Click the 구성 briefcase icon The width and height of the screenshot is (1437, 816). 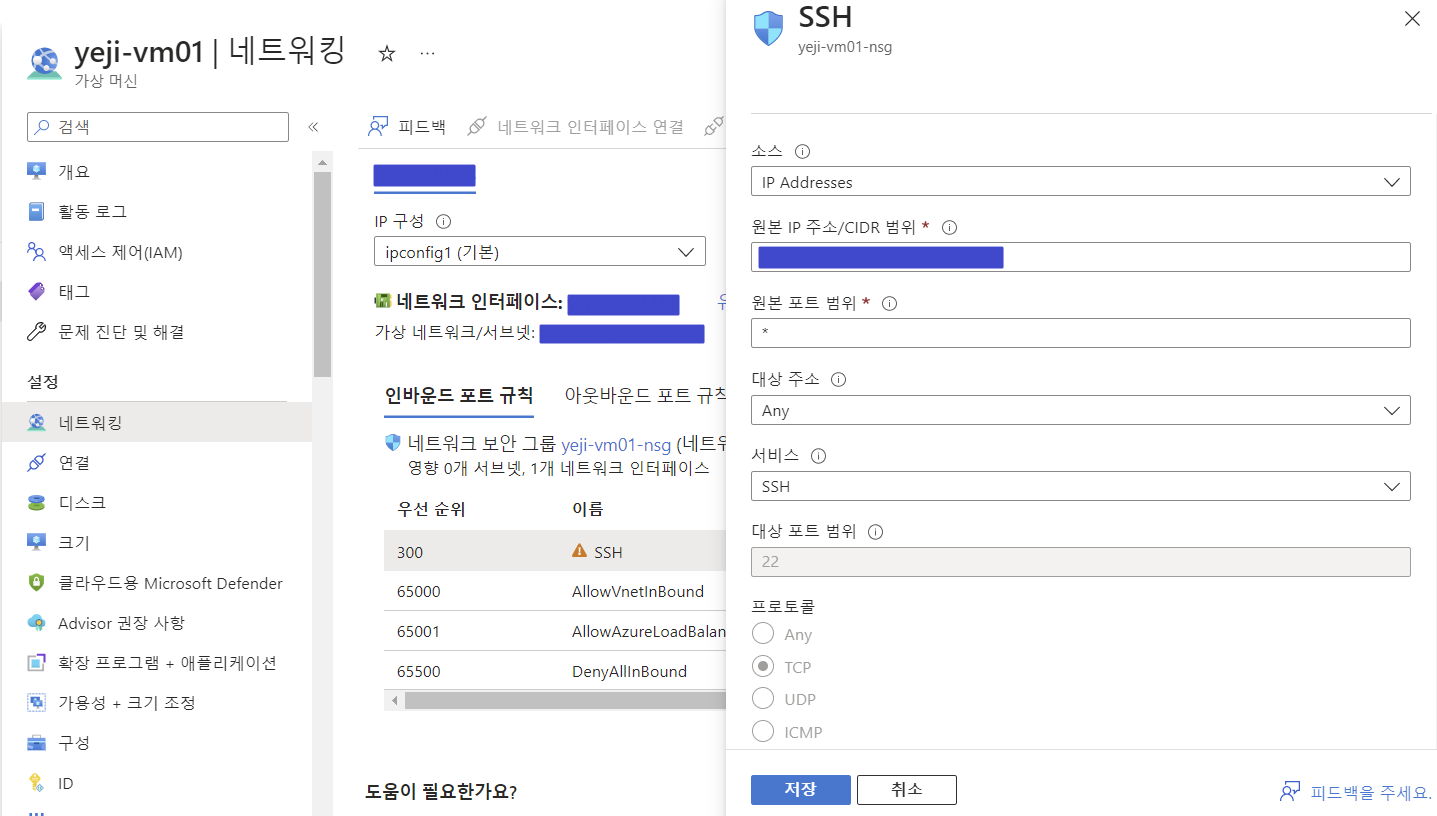(37, 743)
